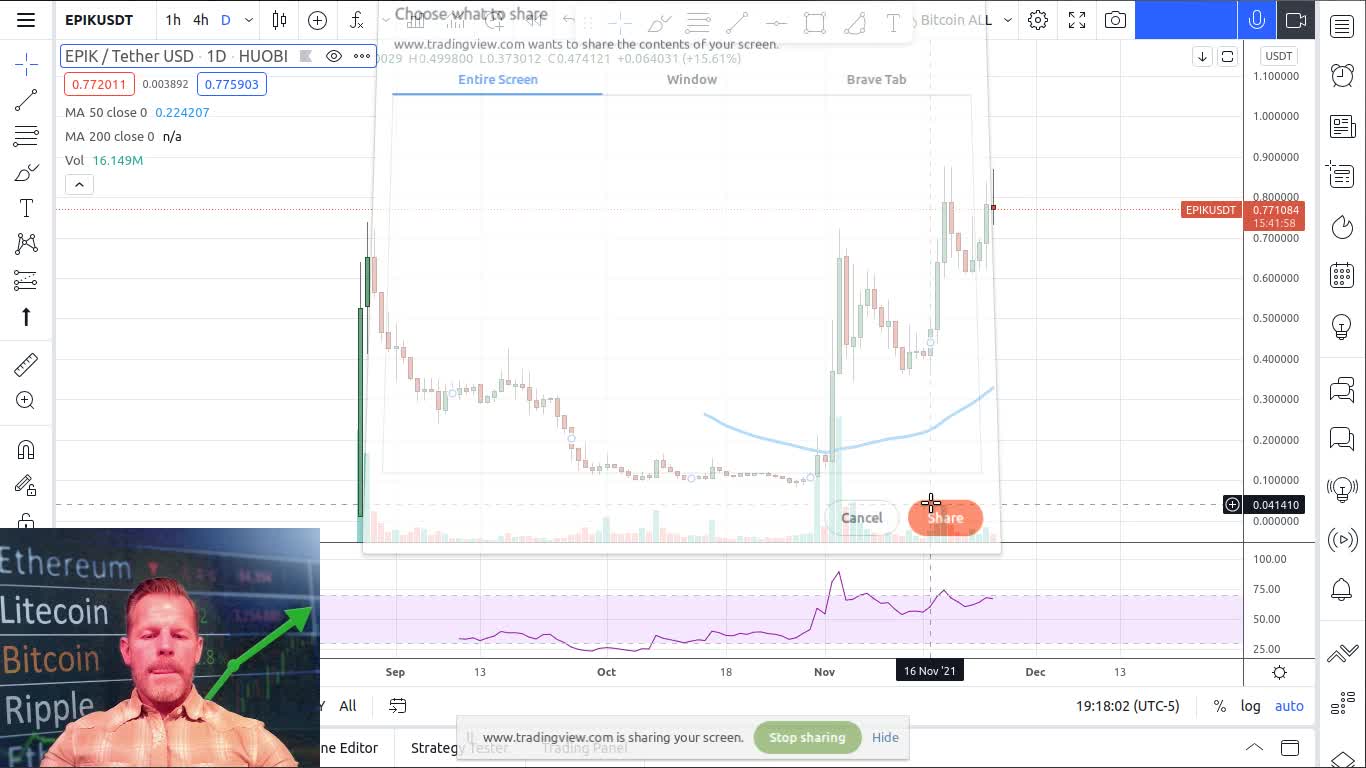Open the ideas lightbulb panel
This screenshot has width=1366, height=768.
pyautogui.click(x=1342, y=326)
